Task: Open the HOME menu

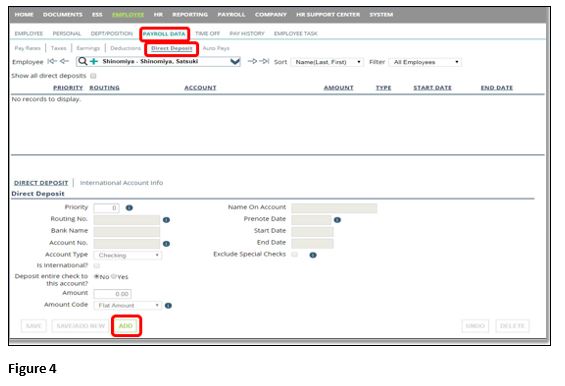Action: tap(24, 14)
